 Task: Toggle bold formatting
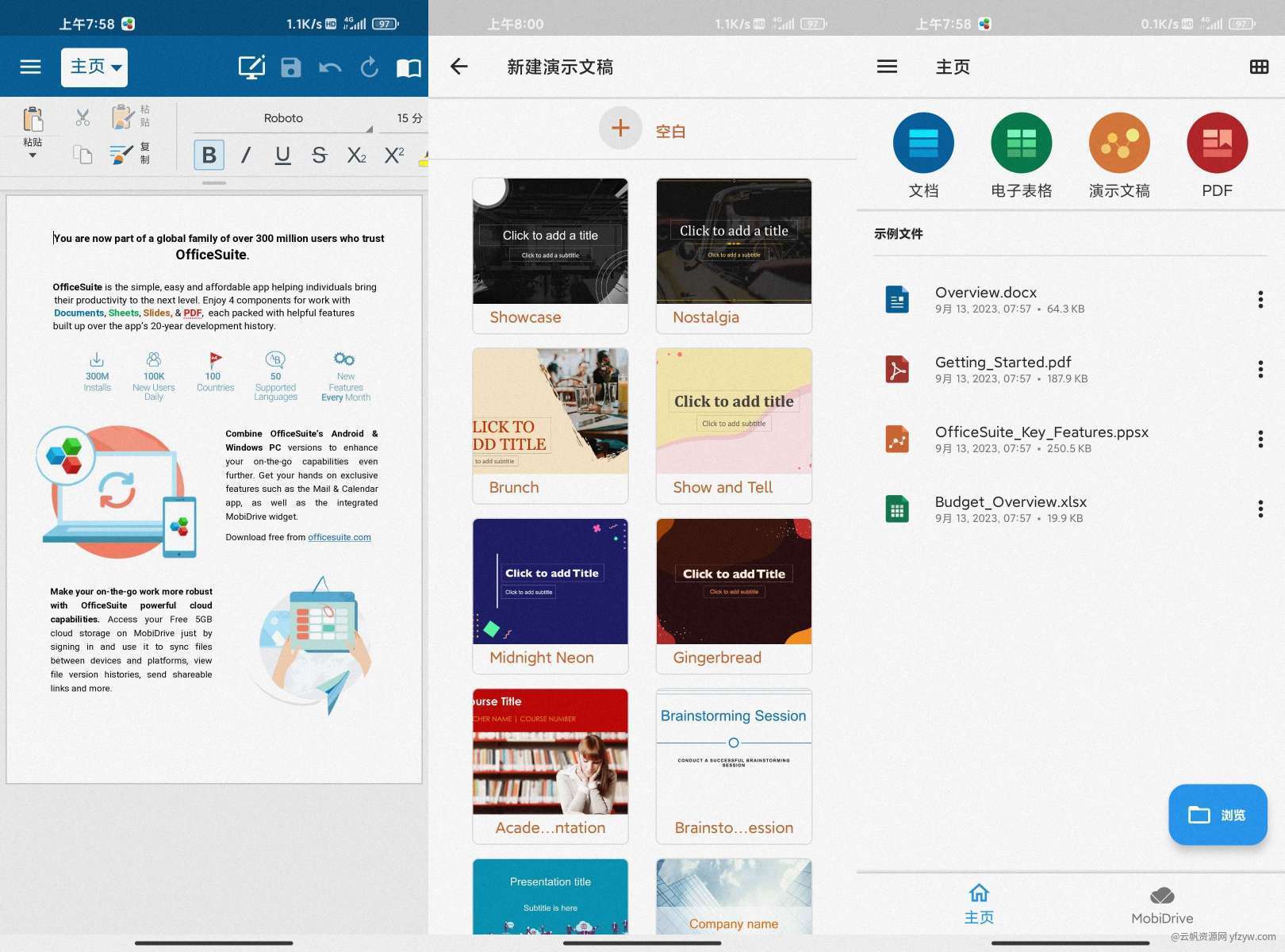point(209,155)
